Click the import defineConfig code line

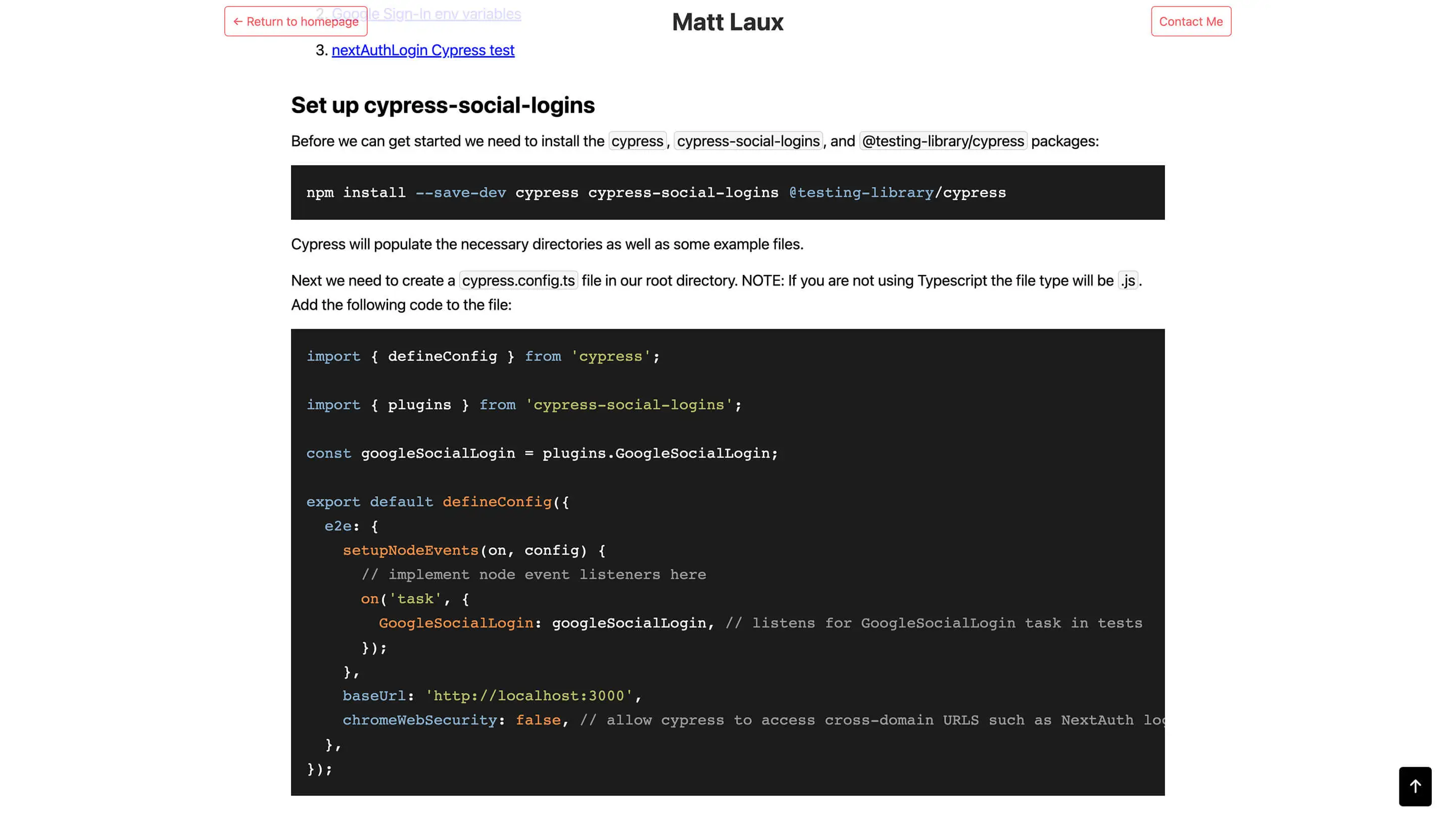(x=482, y=357)
